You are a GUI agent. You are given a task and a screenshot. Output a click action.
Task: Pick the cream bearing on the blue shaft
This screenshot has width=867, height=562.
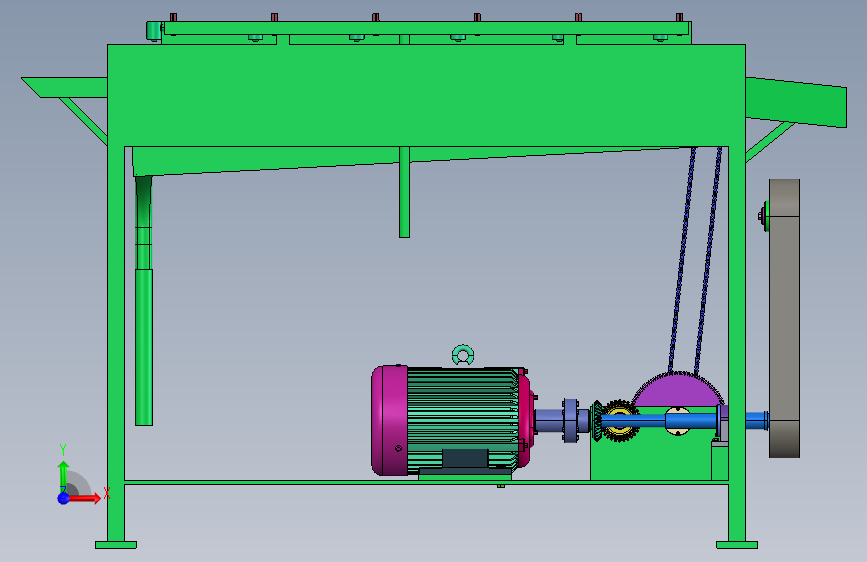point(677,421)
